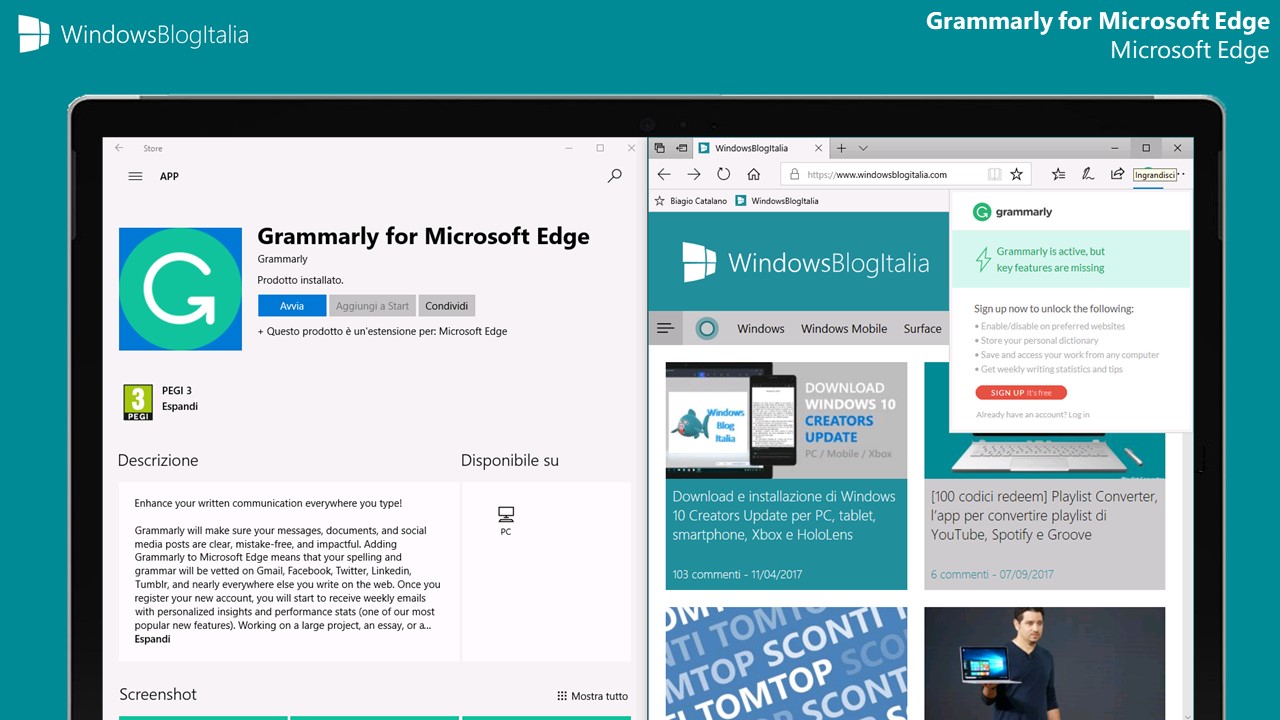Open the man holding laptop thumbnail
1280x720 pixels.
coord(1044,663)
